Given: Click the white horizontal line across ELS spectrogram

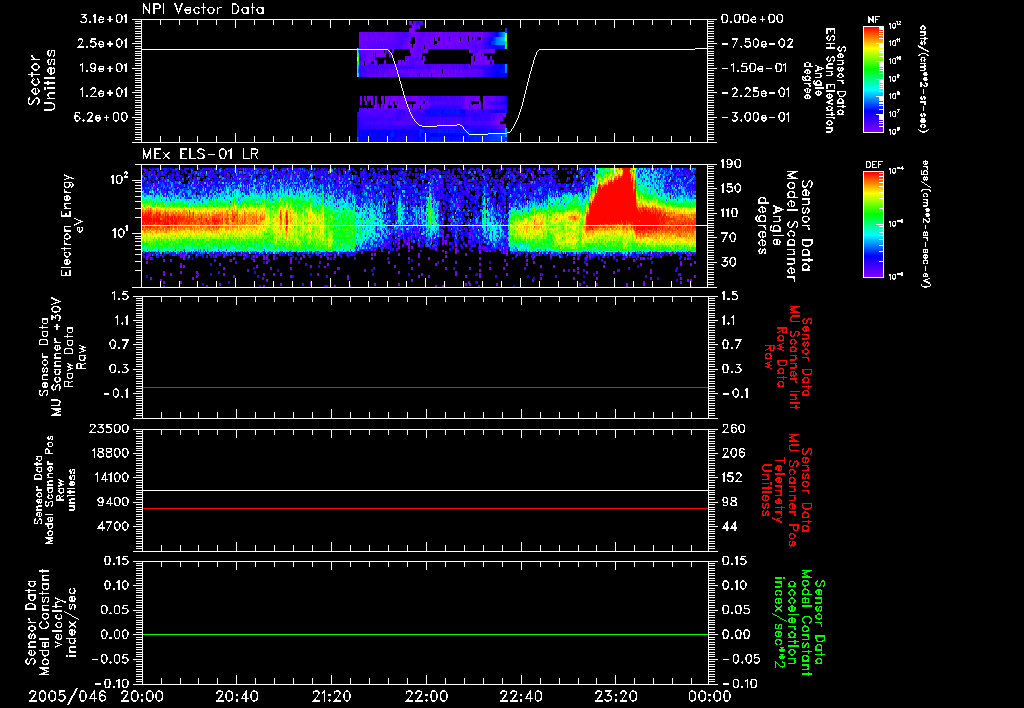Looking at the screenshot, I should (x=424, y=225).
